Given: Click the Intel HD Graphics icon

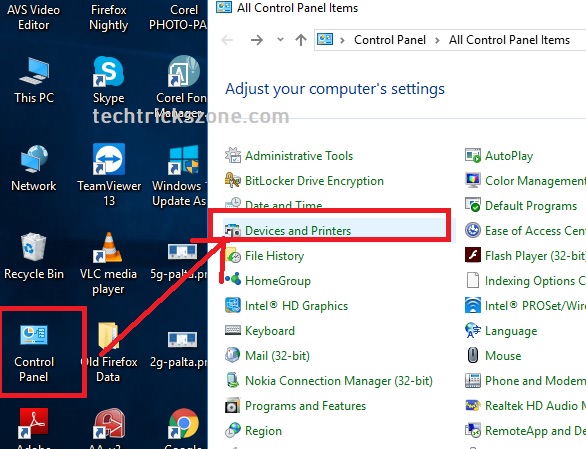Looking at the screenshot, I should click(233, 305).
